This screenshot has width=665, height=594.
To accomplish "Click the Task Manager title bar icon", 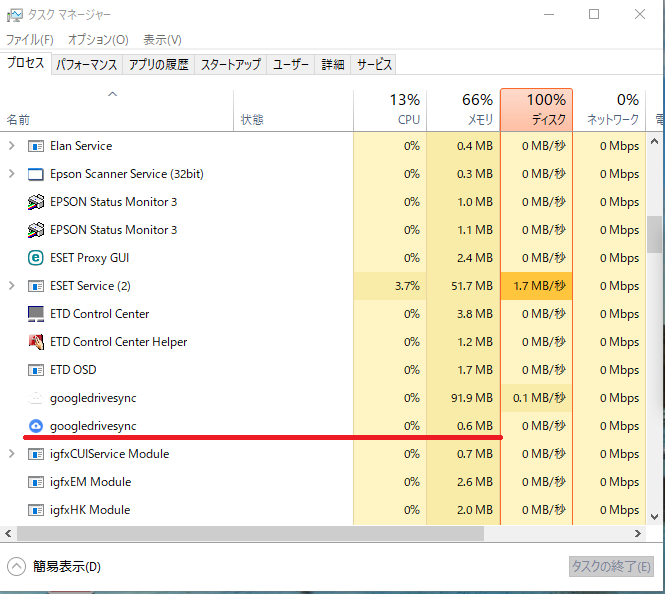I will tap(15, 15).
